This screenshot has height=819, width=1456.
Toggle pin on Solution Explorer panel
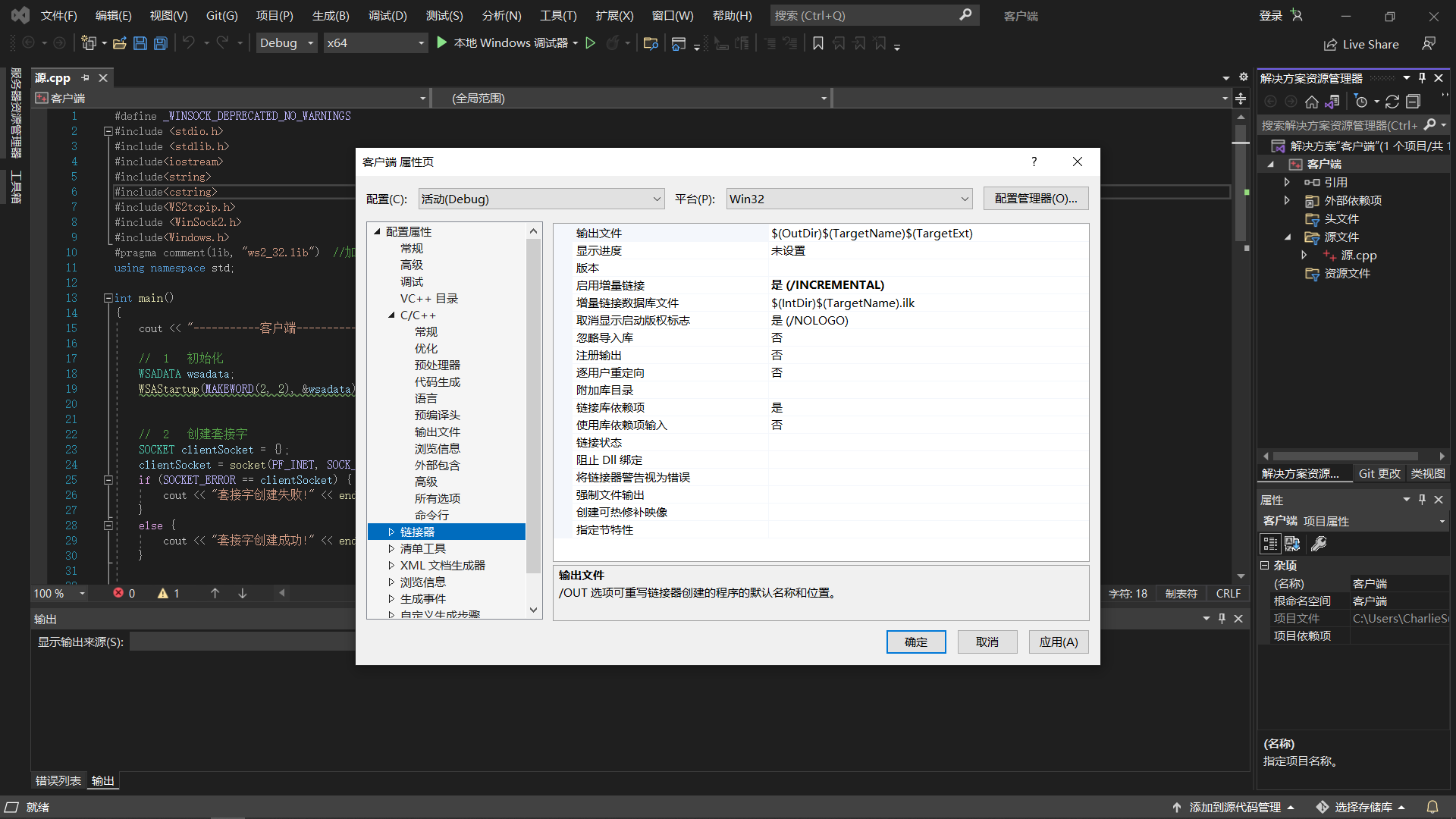tap(1422, 78)
